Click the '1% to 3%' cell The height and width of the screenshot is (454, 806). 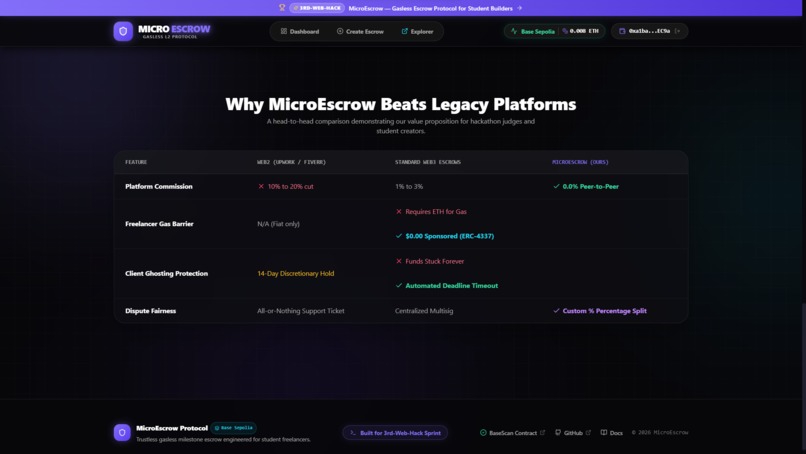click(409, 187)
